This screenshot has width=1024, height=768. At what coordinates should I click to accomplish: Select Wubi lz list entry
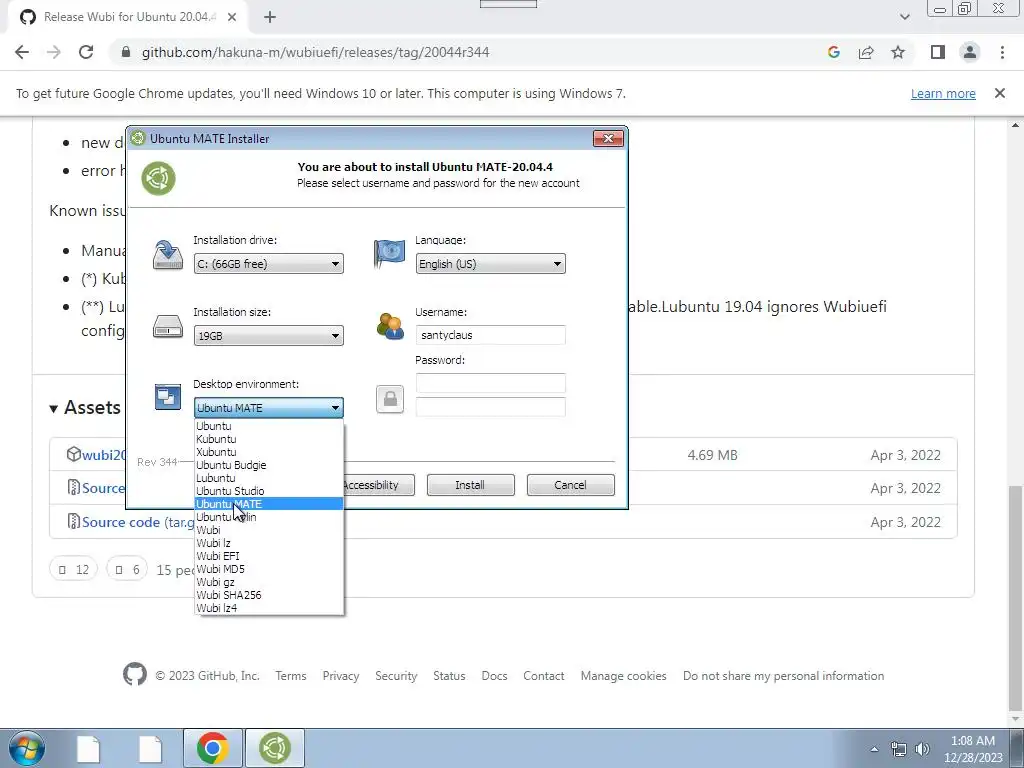[268, 543]
